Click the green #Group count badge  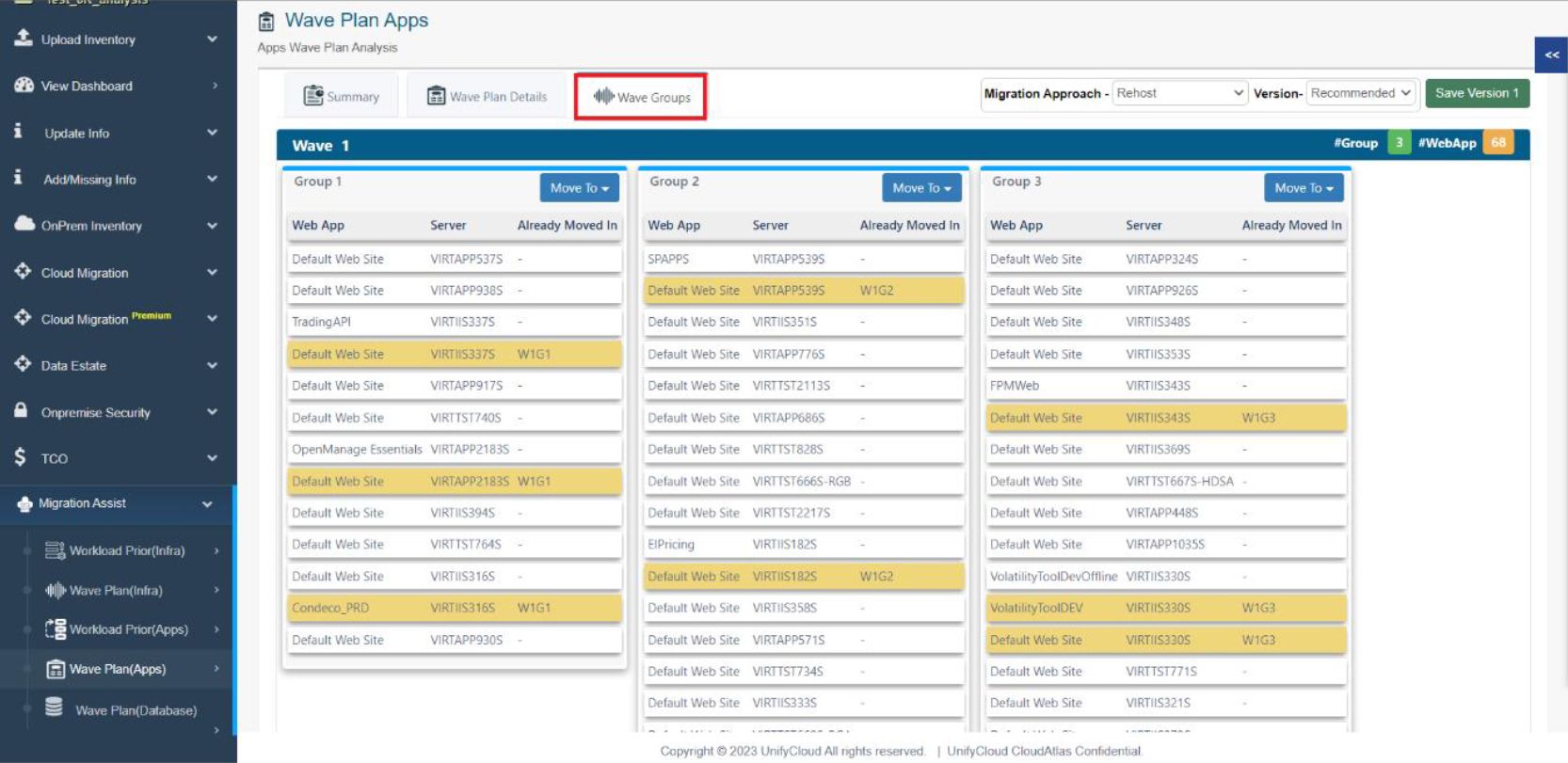pos(1399,143)
